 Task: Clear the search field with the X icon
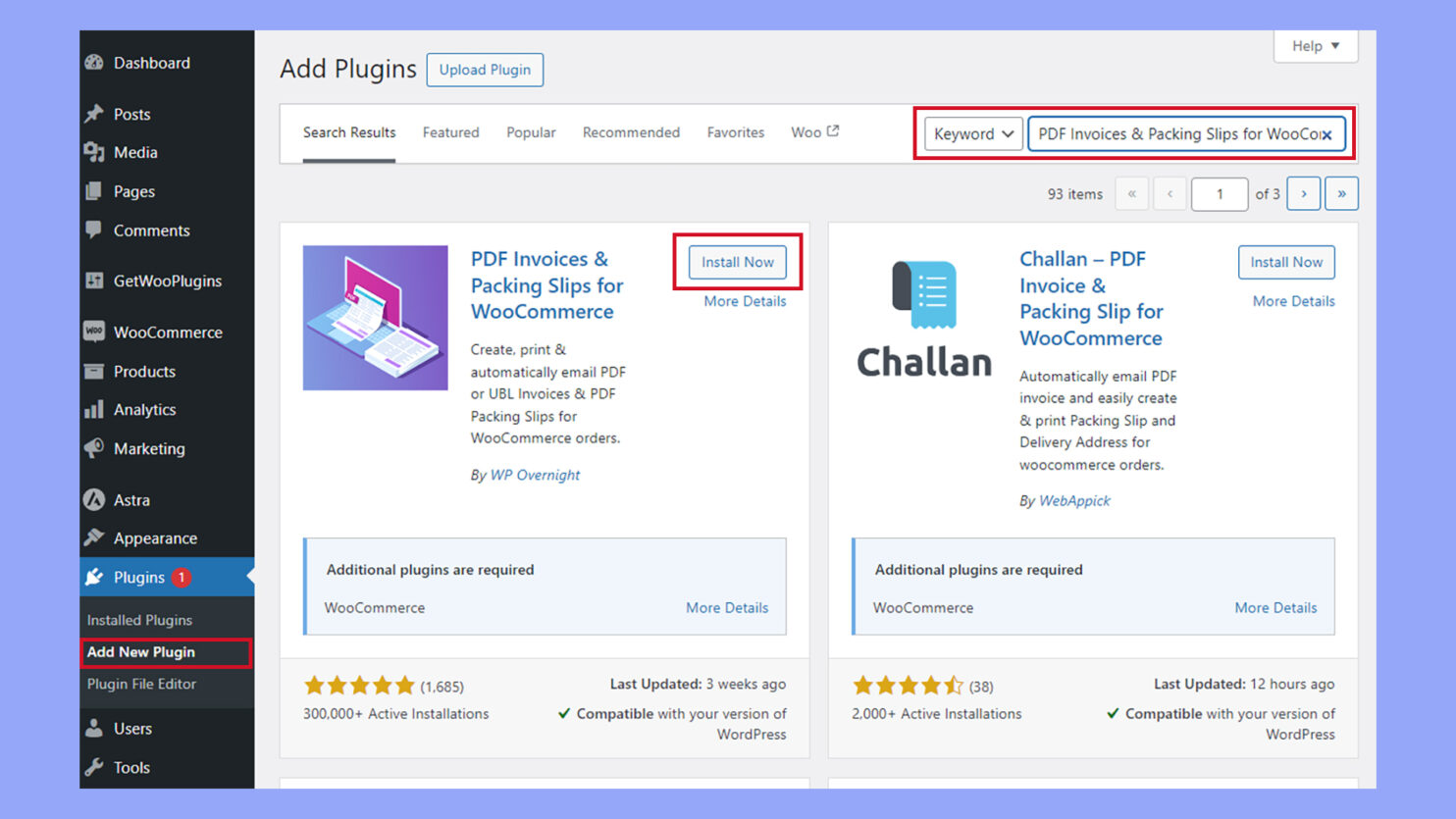(1329, 133)
